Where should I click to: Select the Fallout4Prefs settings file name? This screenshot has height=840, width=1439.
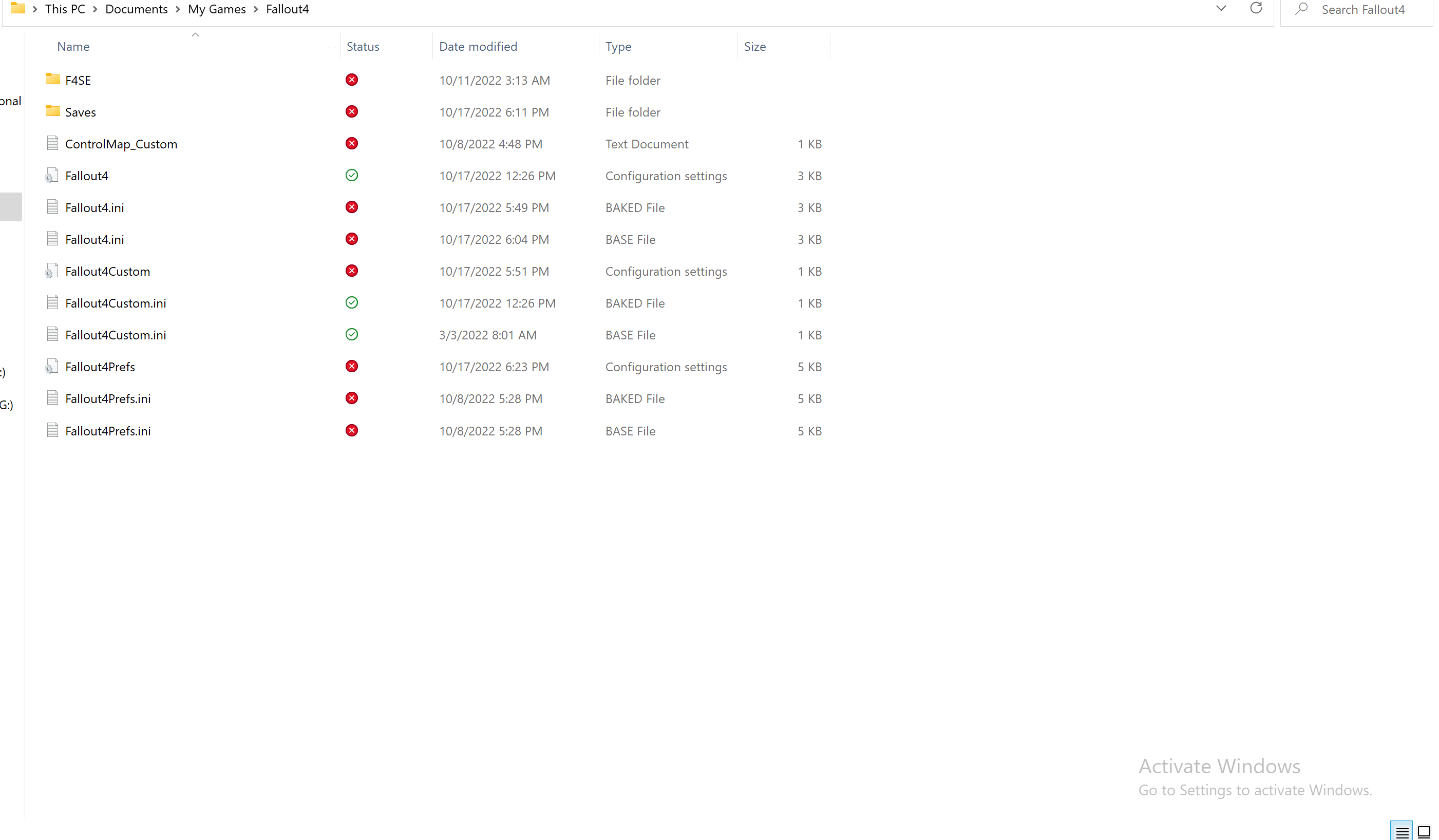coord(100,367)
